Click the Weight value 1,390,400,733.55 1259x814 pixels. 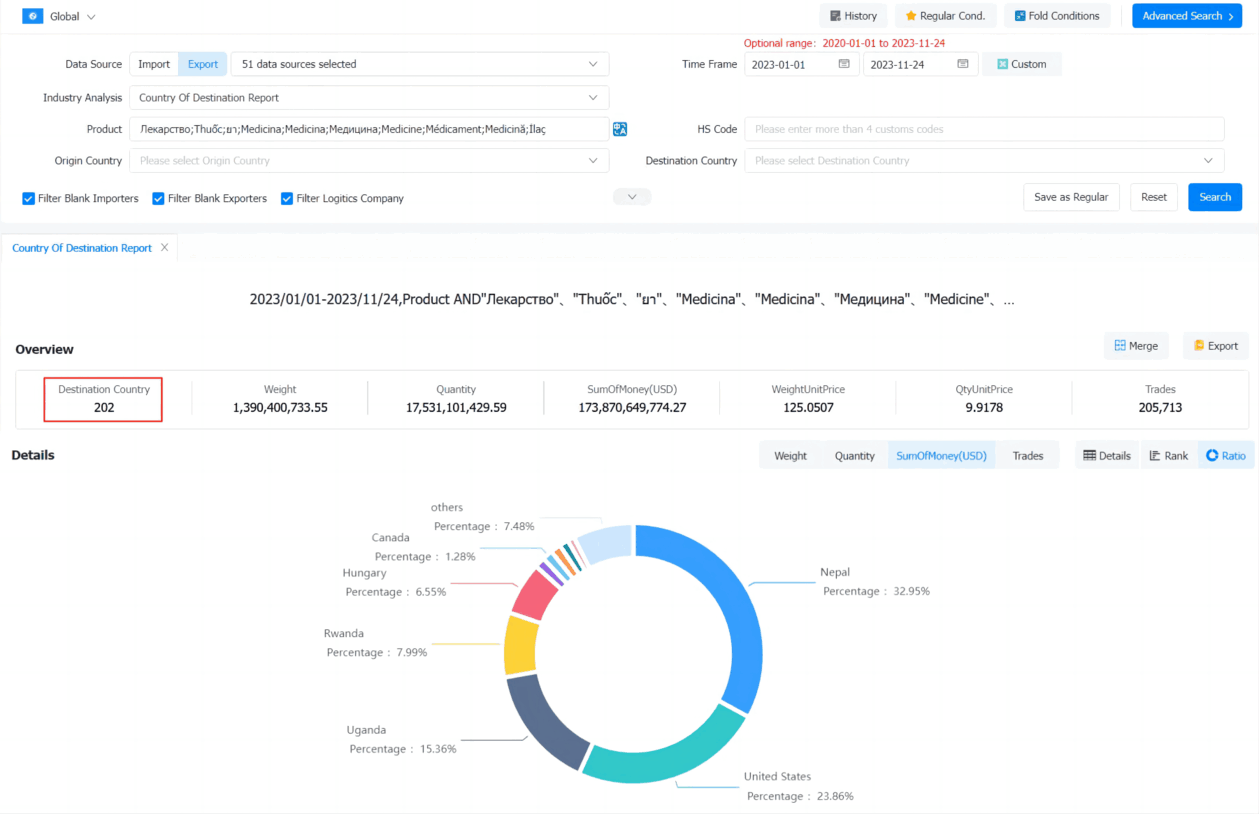[280, 408]
